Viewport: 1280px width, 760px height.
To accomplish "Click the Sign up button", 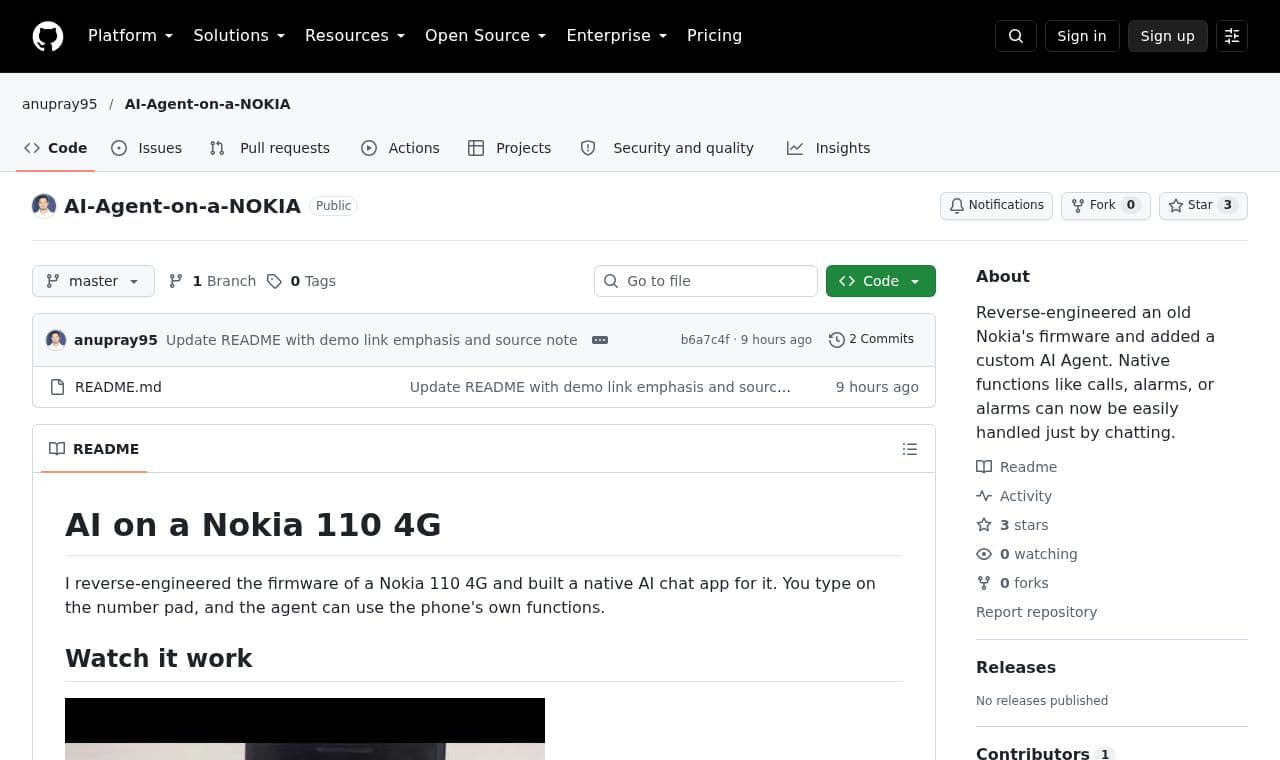I will (x=1168, y=36).
